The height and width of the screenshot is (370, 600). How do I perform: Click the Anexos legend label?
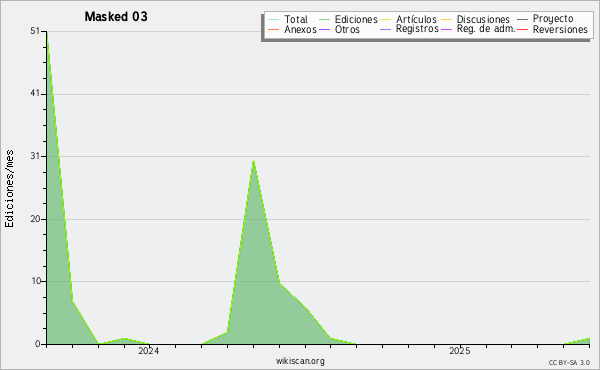point(300,29)
